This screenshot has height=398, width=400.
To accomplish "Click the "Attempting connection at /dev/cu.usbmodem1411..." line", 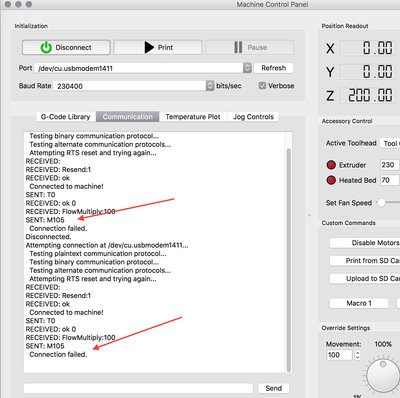I will pos(107,245).
